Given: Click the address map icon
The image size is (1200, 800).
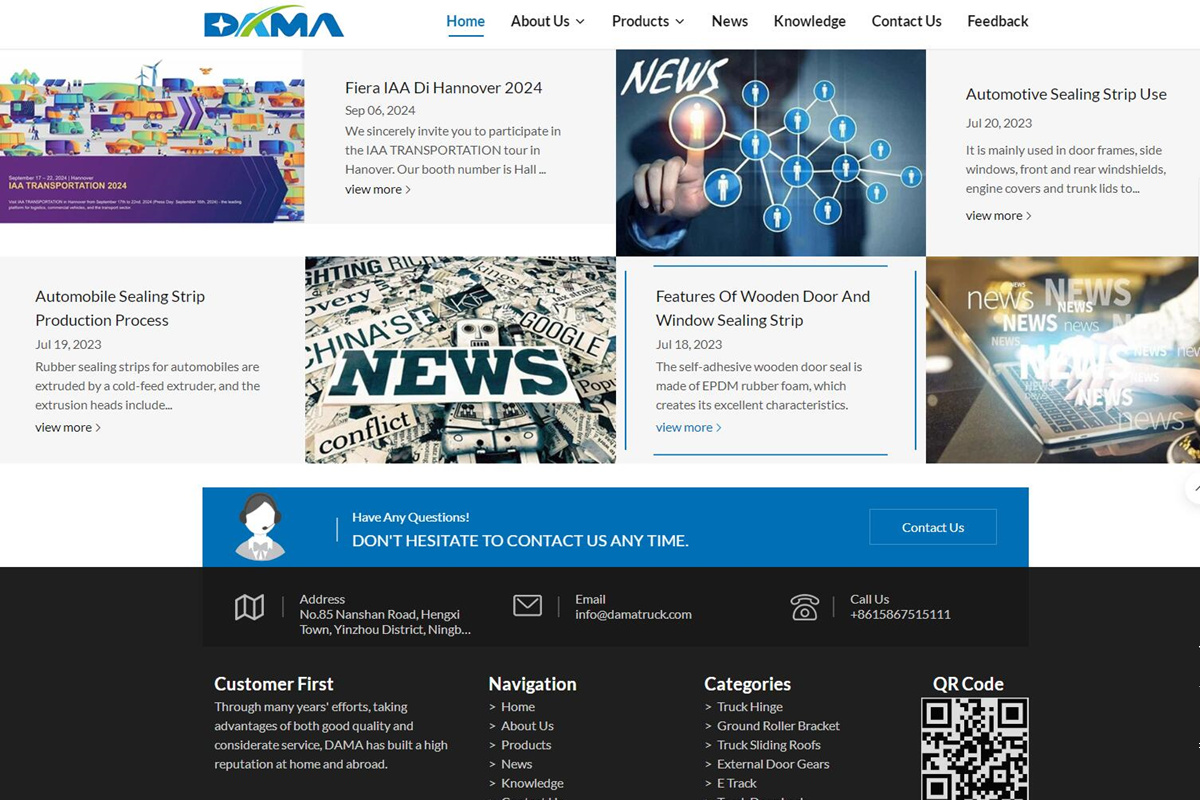Looking at the screenshot, I should coord(249,607).
